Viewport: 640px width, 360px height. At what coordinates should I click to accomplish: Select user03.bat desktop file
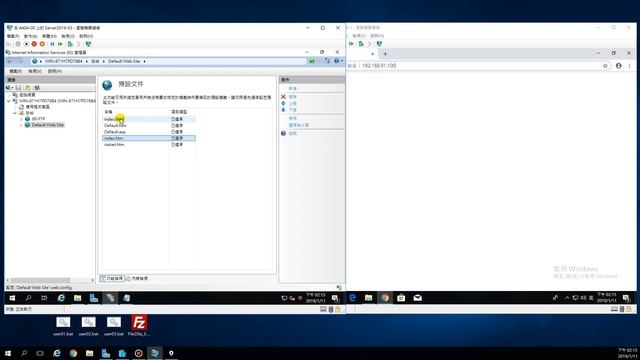coord(113,326)
